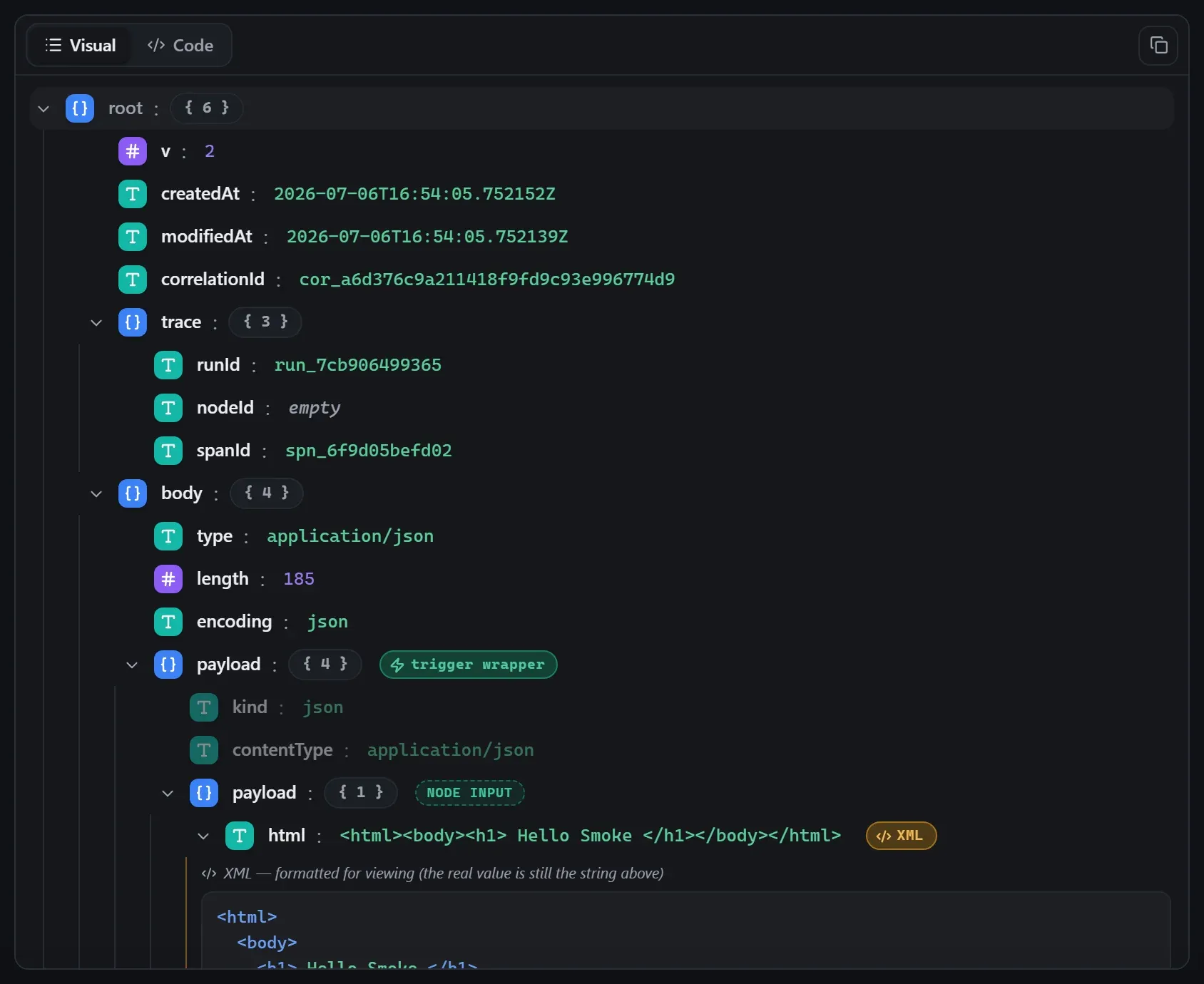This screenshot has width=1204, height=984.
Task: Collapse the root node chevron
Action: (44, 108)
